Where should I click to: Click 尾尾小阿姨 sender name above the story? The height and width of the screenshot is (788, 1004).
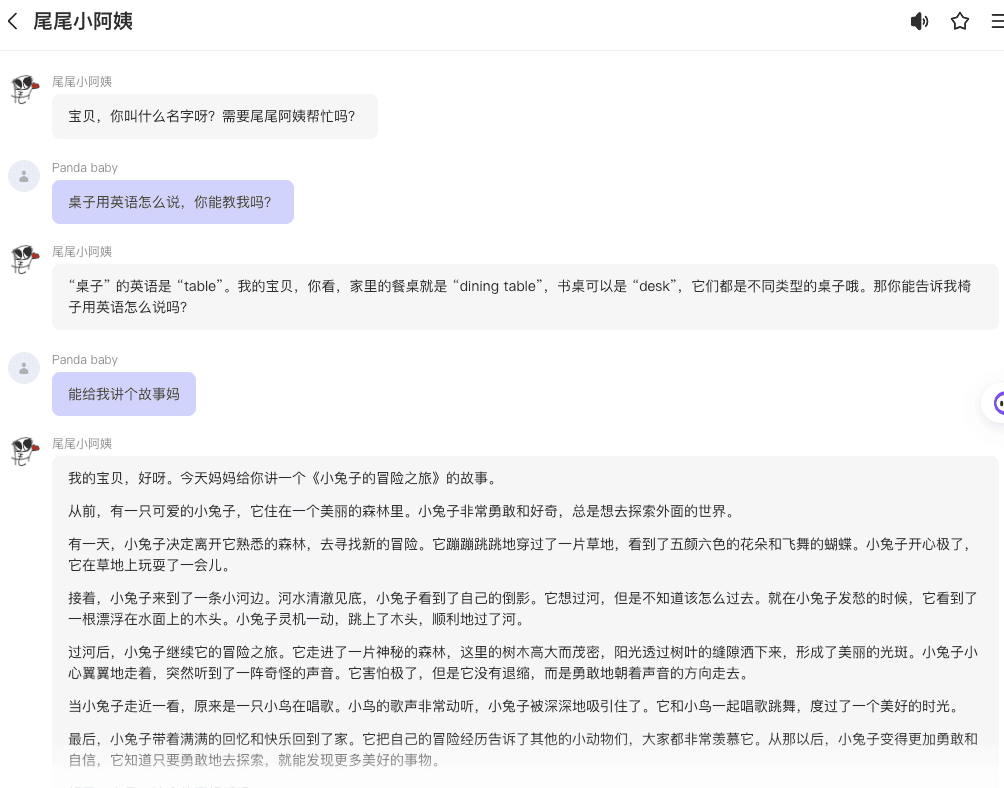82,444
